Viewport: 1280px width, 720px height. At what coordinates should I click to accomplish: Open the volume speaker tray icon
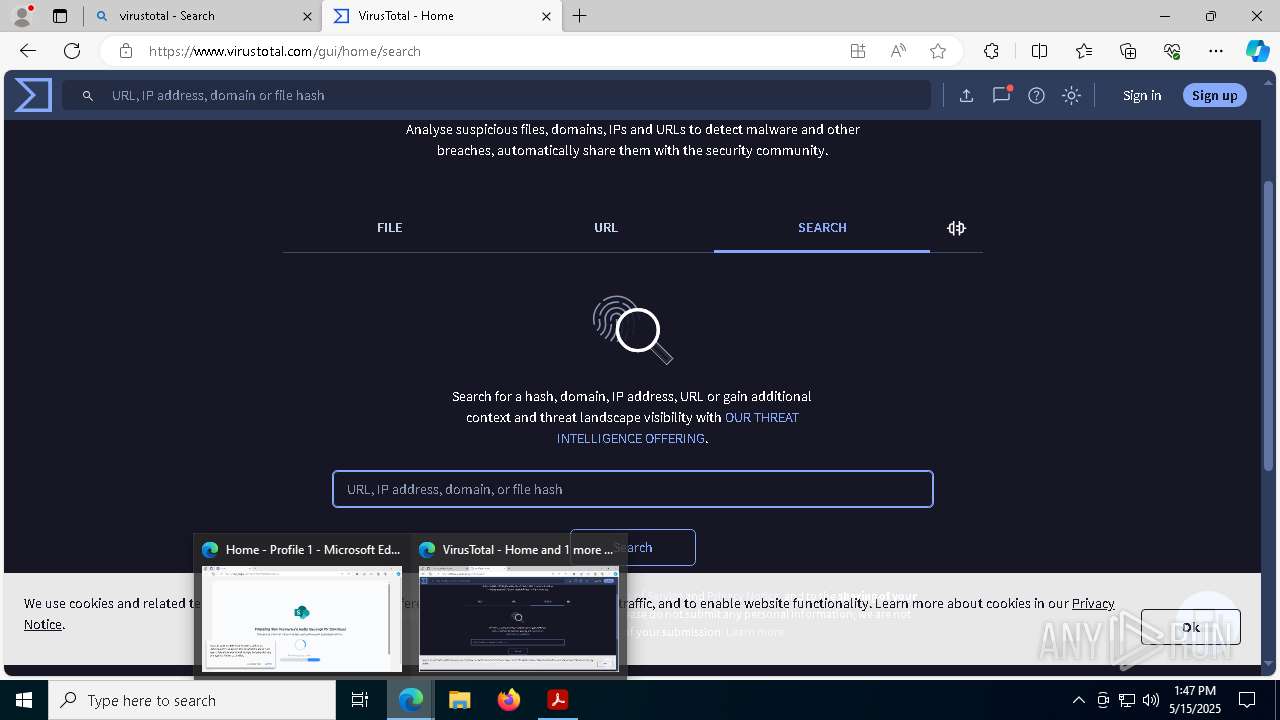1151,700
